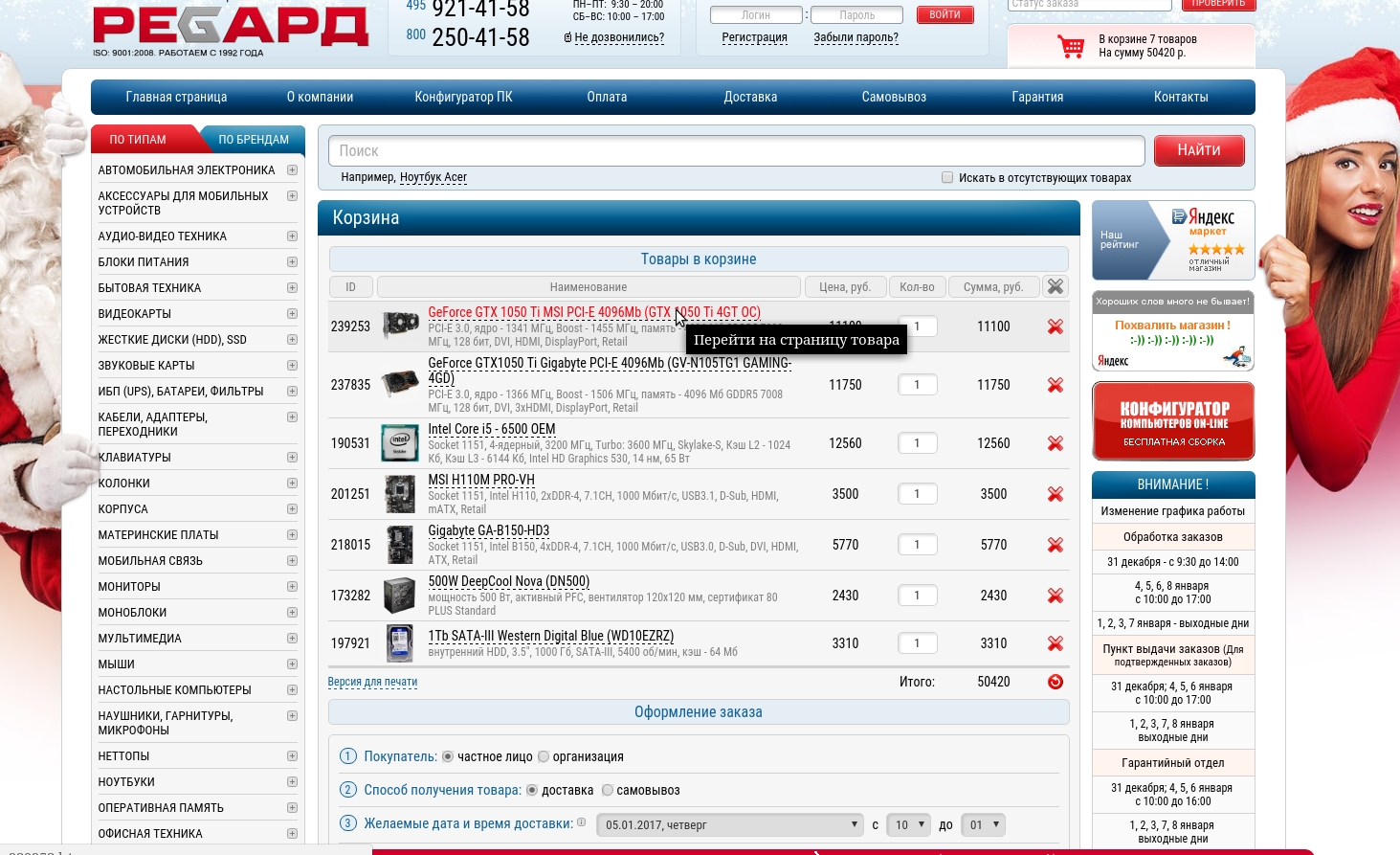Click the help icon beside delivery date label
The height and width of the screenshot is (855, 1400).
coord(582,822)
